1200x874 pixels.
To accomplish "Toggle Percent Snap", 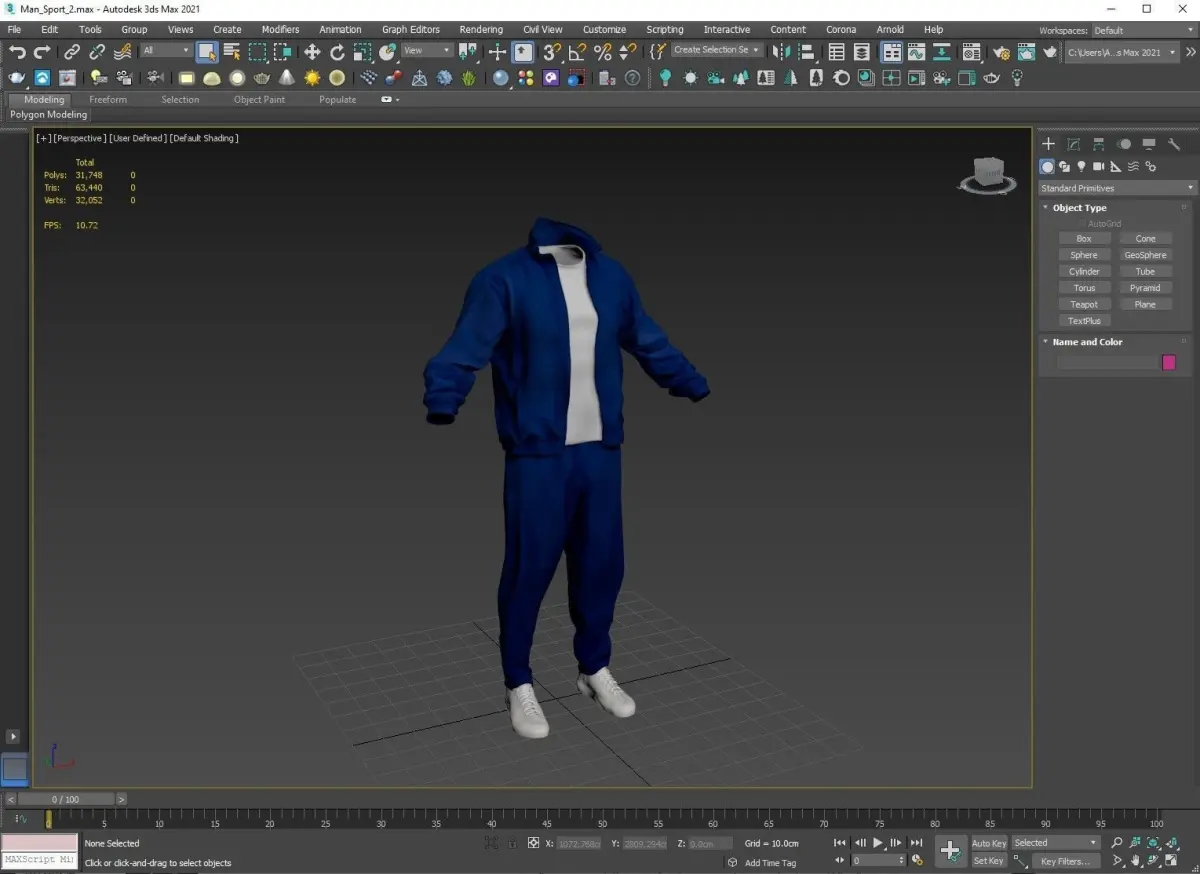I will (x=603, y=52).
